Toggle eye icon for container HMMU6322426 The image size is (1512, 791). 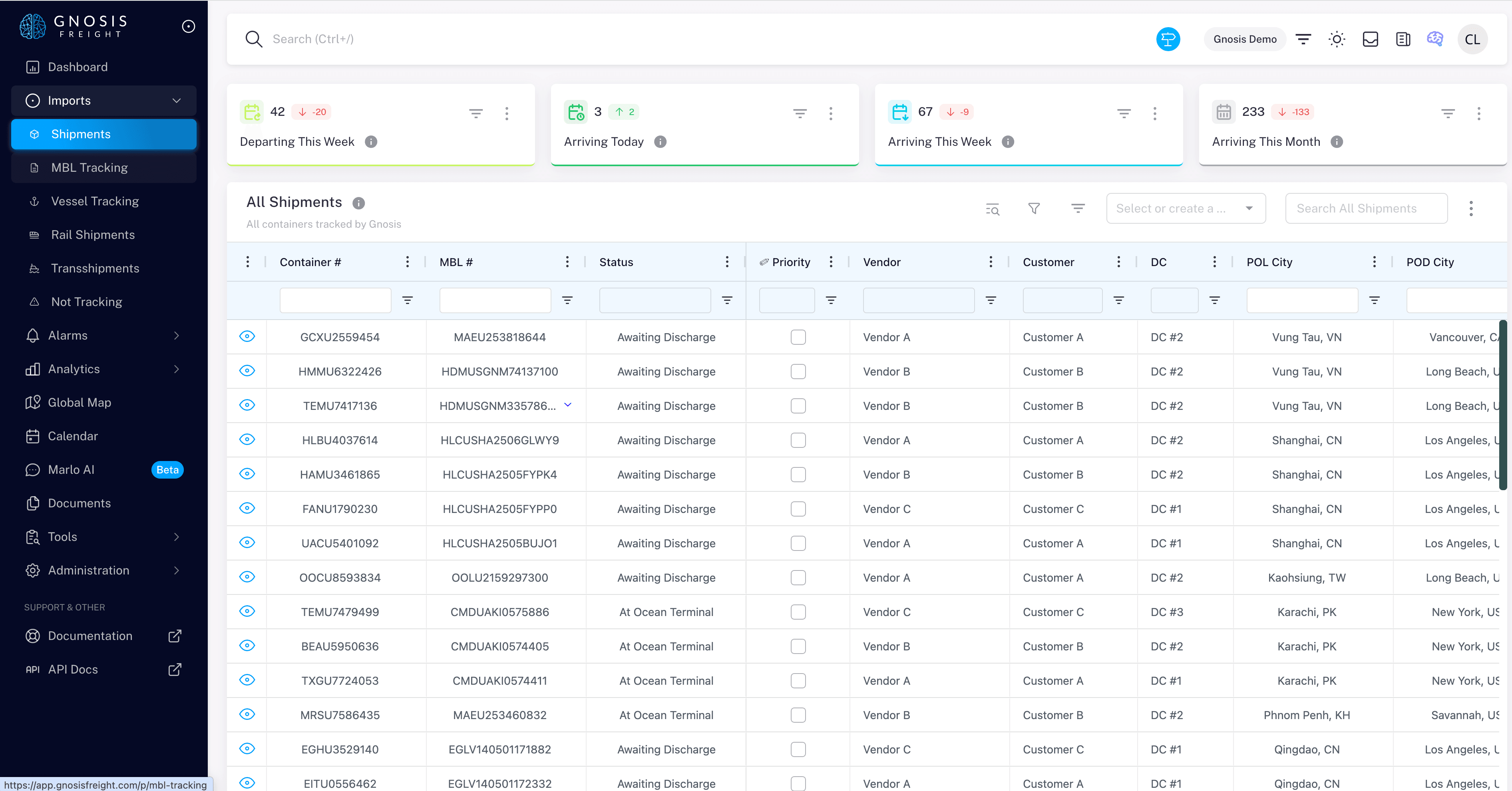coord(247,371)
